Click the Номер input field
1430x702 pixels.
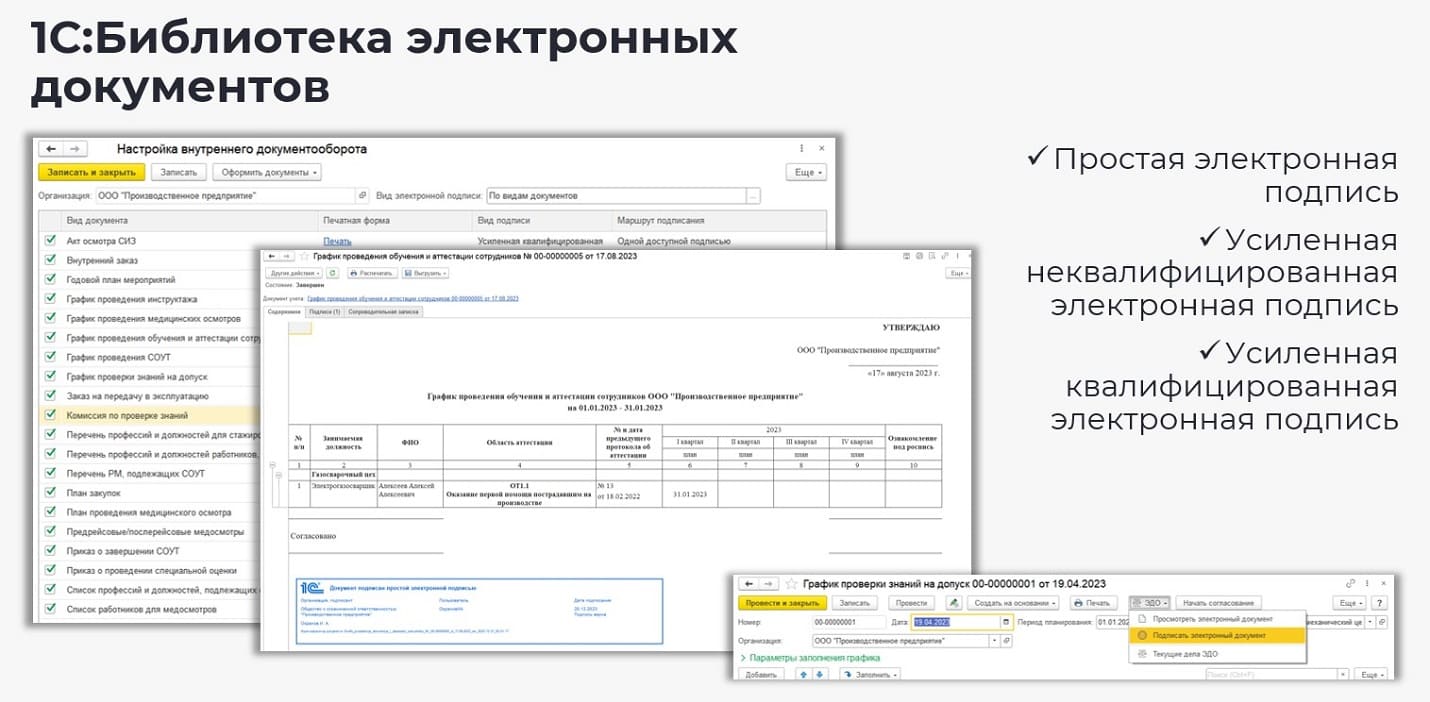(x=848, y=622)
